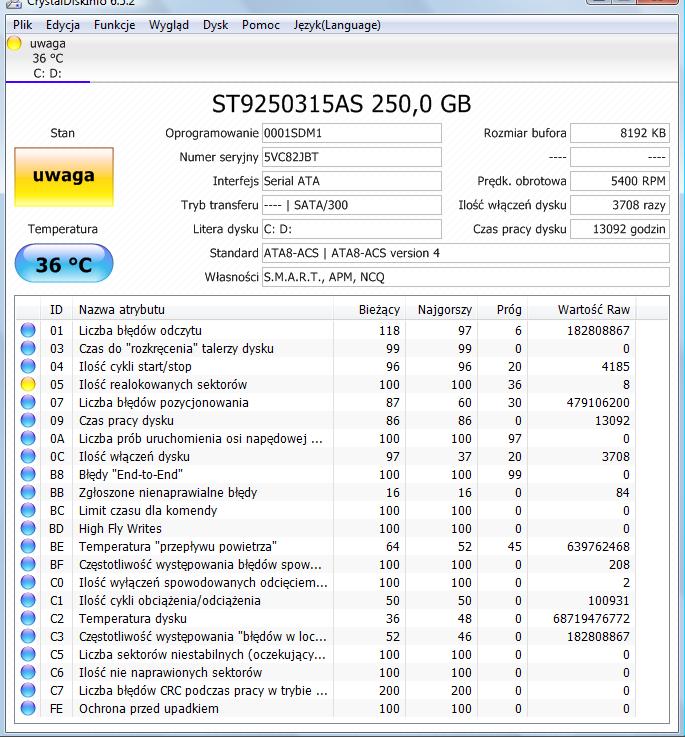The height and width of the screenshot is (737, 685).
Task: Click status icon for attribute C7
Action: [x=28, y=690]
